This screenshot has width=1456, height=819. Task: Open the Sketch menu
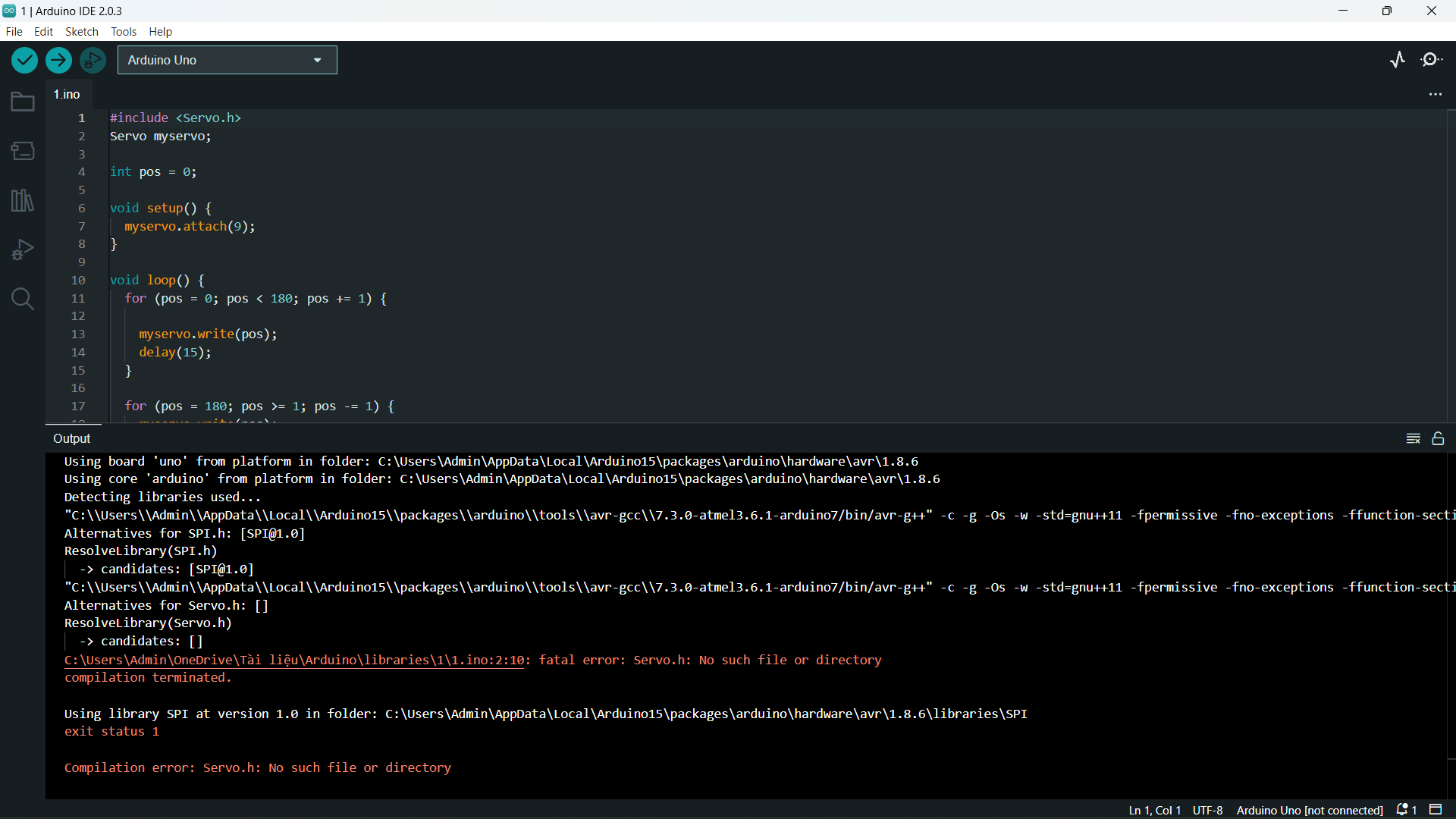click(x=81, y=32)
